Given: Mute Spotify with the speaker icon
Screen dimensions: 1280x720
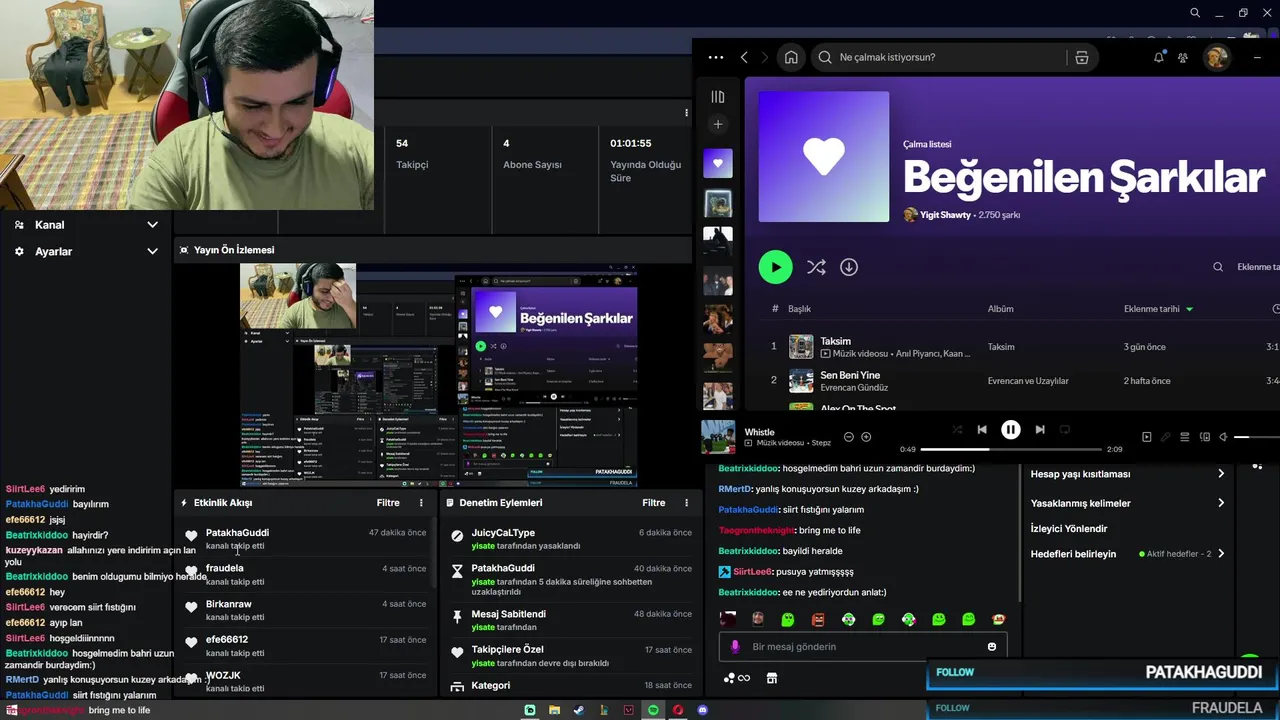Looking at the screenshot, I should (1223, 437).
